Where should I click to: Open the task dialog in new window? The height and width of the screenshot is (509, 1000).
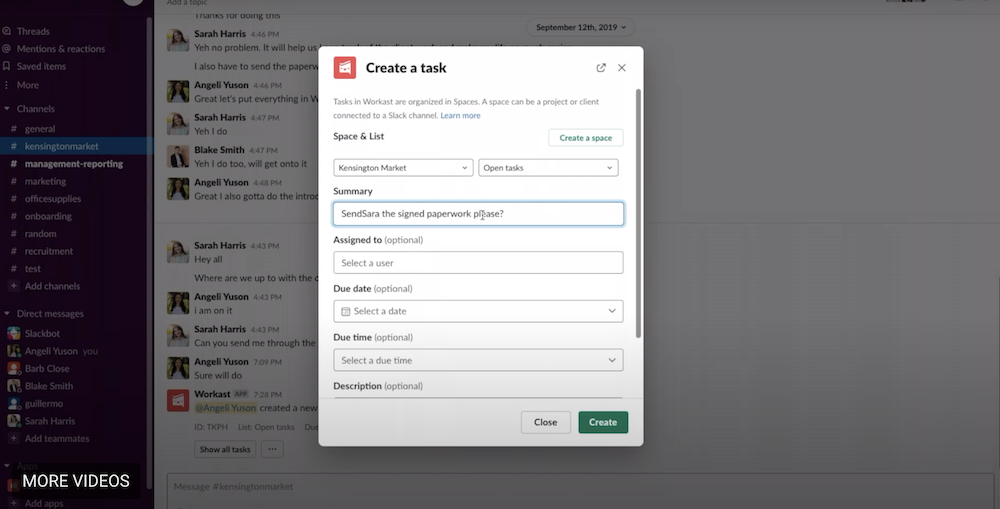tap(601, 68)
